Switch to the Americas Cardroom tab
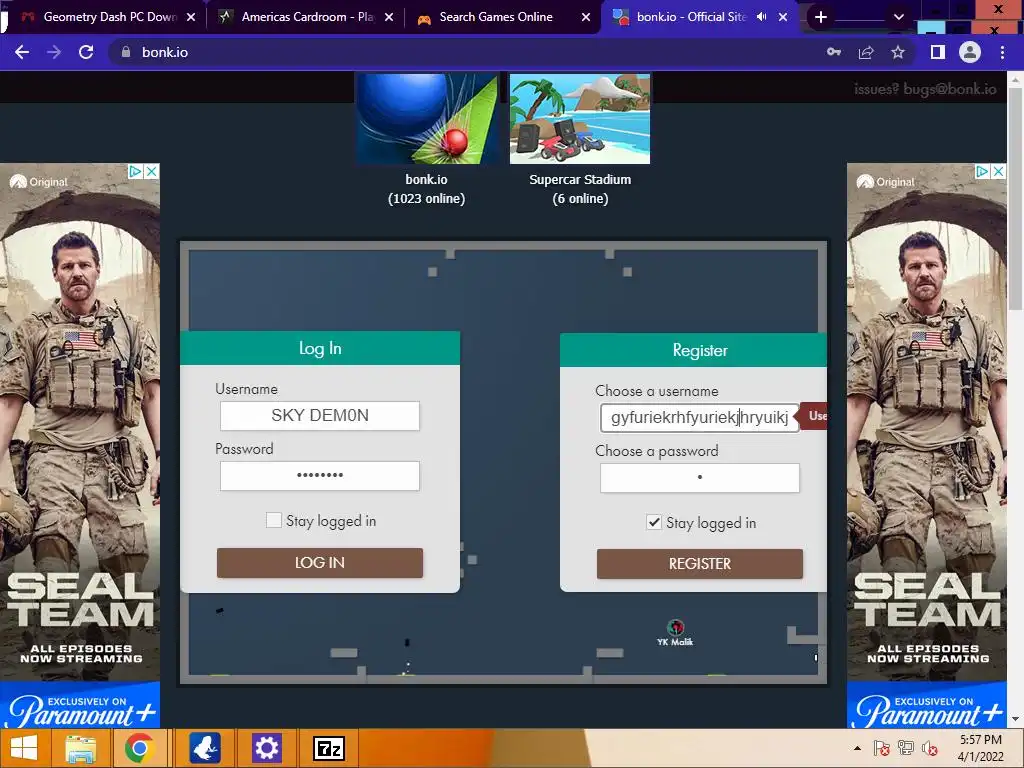 point(305,17)
